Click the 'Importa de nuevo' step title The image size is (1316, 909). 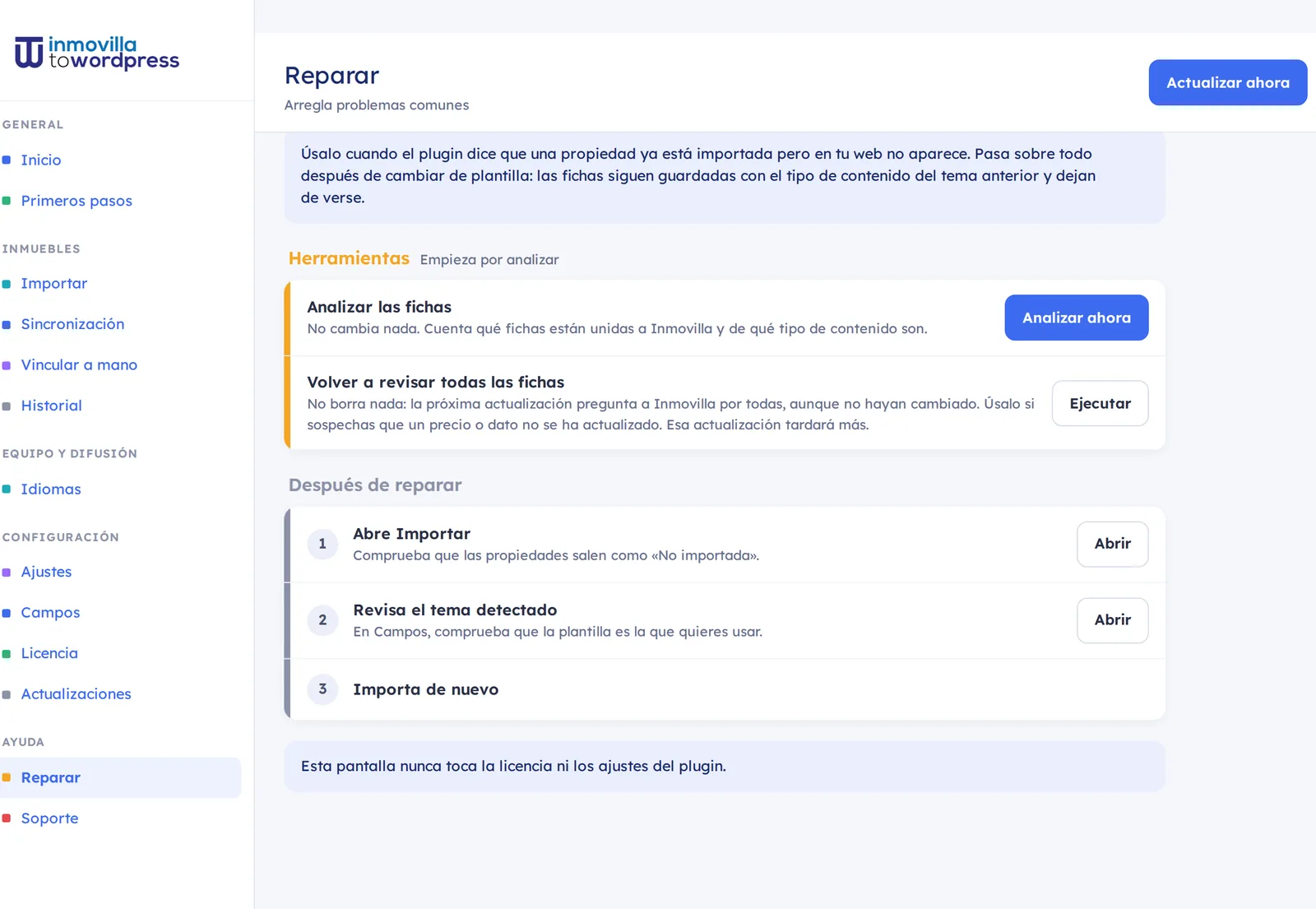pos(426,689)
